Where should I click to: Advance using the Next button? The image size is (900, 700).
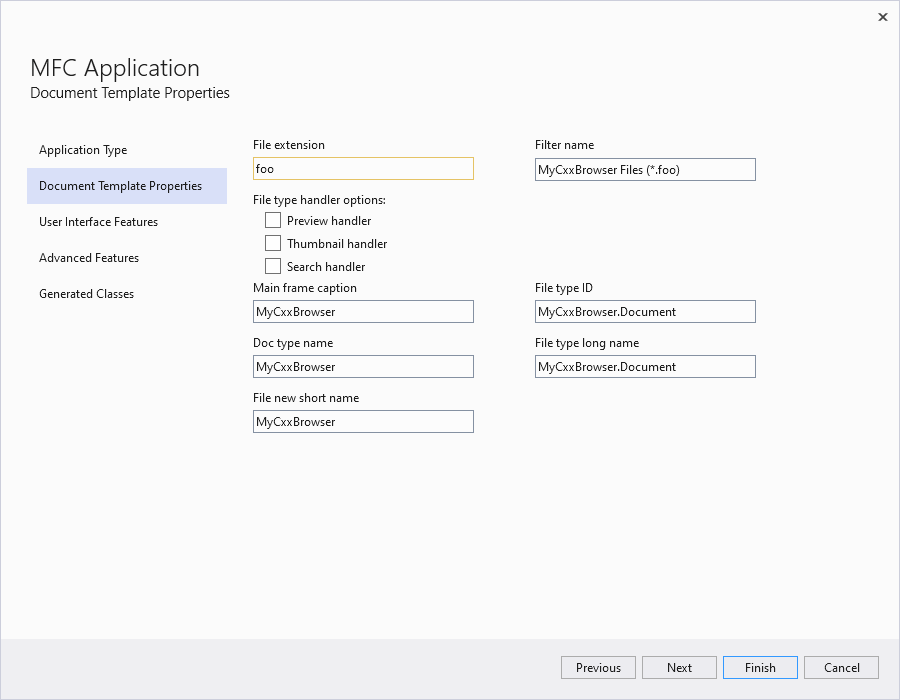click(x=679, y=667)
